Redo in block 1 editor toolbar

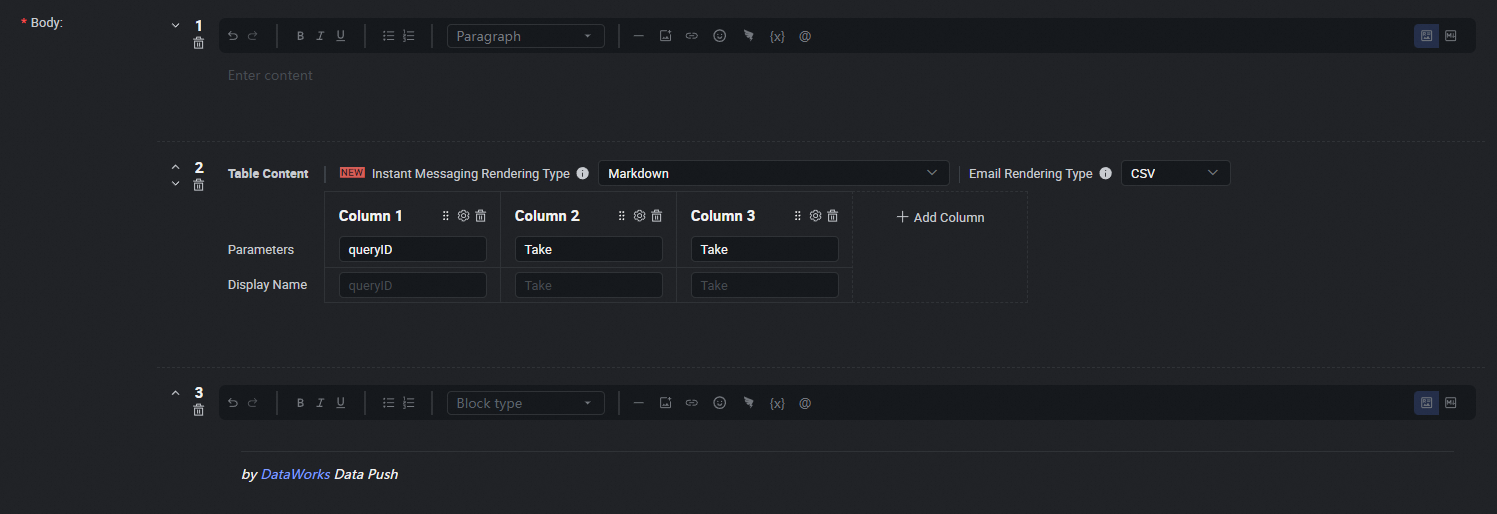(x=253, y=36)
